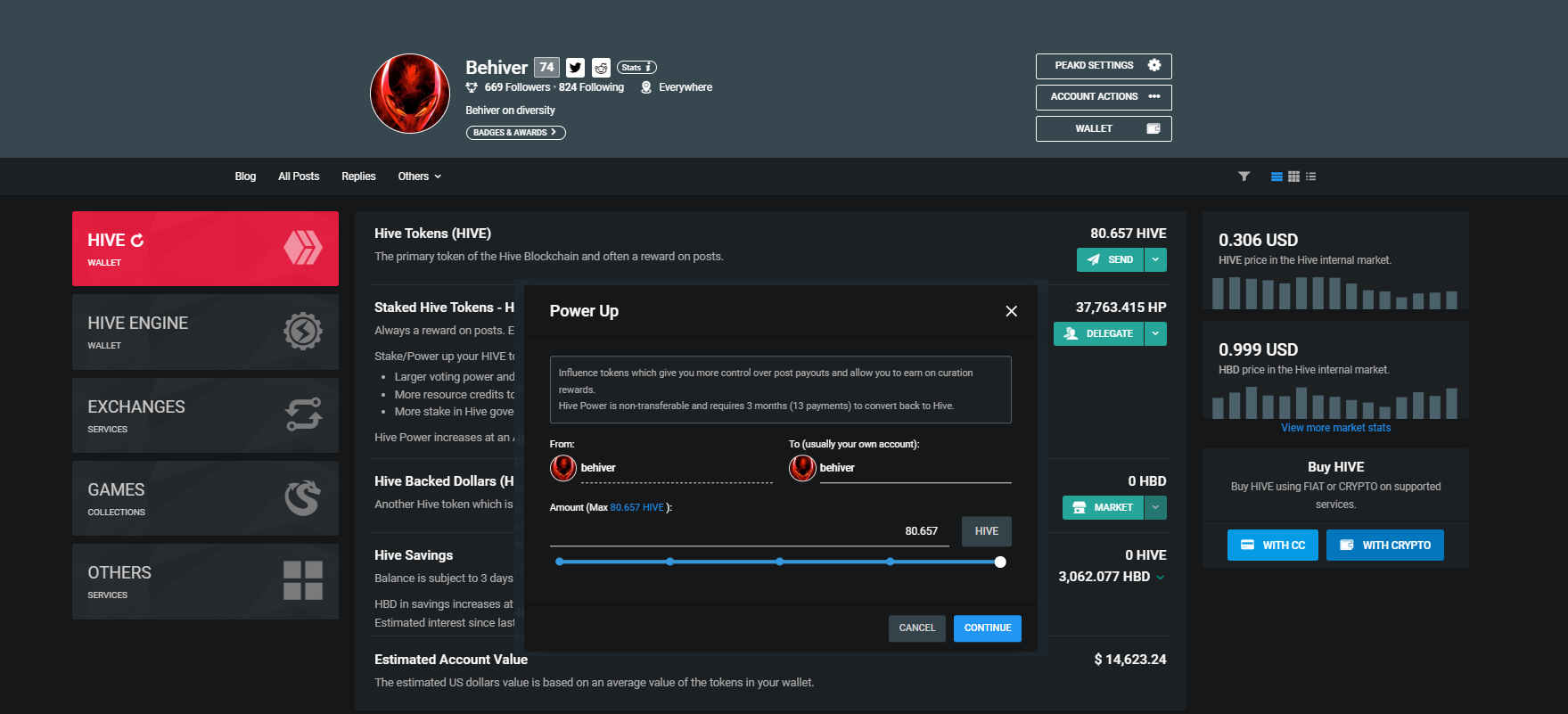Click View more market stats link
Screen dimensions: 1568x714
click(1335, 428)
